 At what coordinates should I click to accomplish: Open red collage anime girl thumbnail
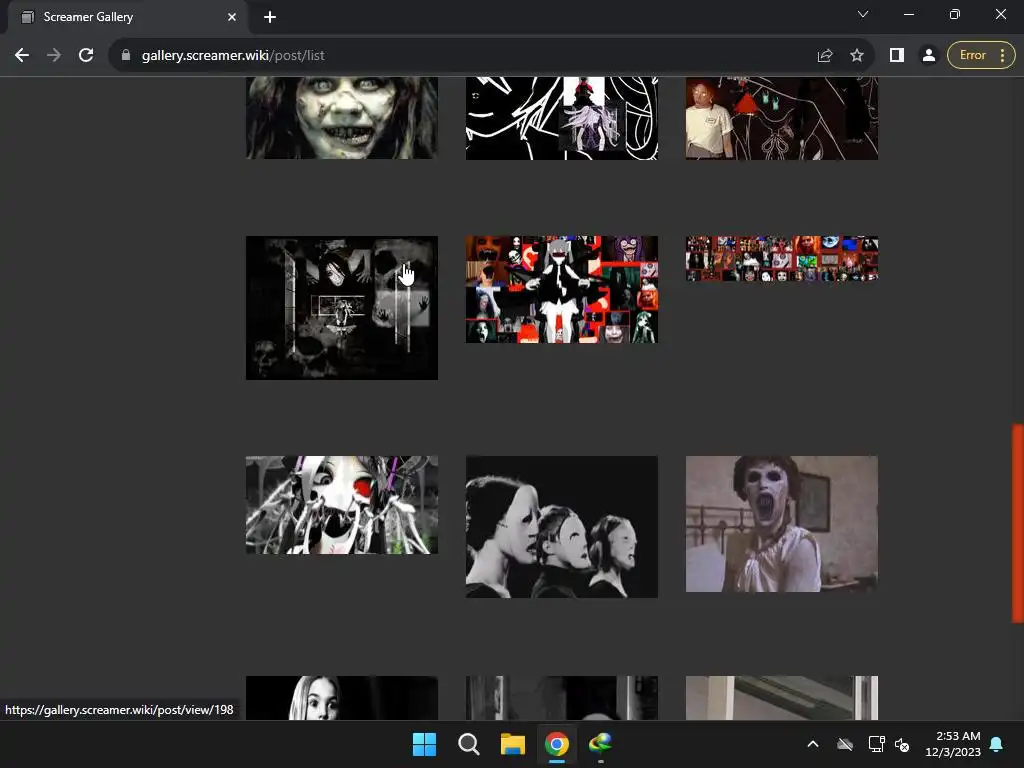pos(562,289)
